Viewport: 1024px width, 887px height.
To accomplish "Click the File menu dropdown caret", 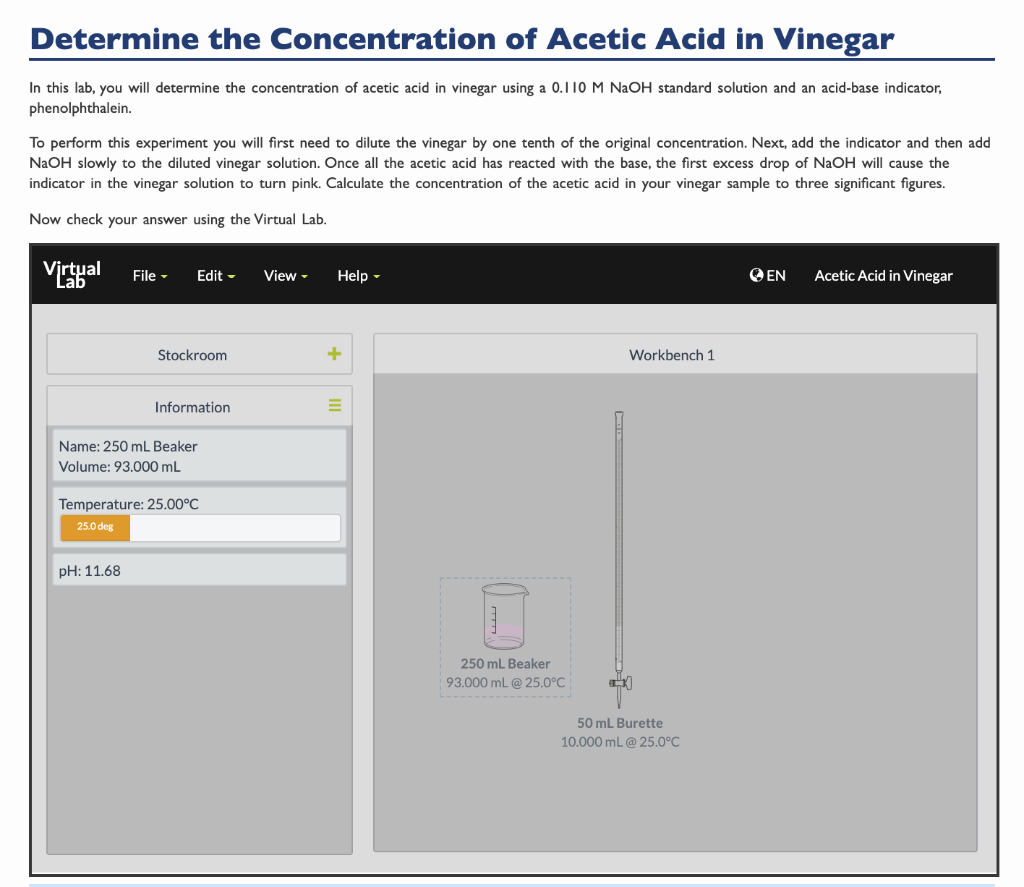I will (164, 277).
